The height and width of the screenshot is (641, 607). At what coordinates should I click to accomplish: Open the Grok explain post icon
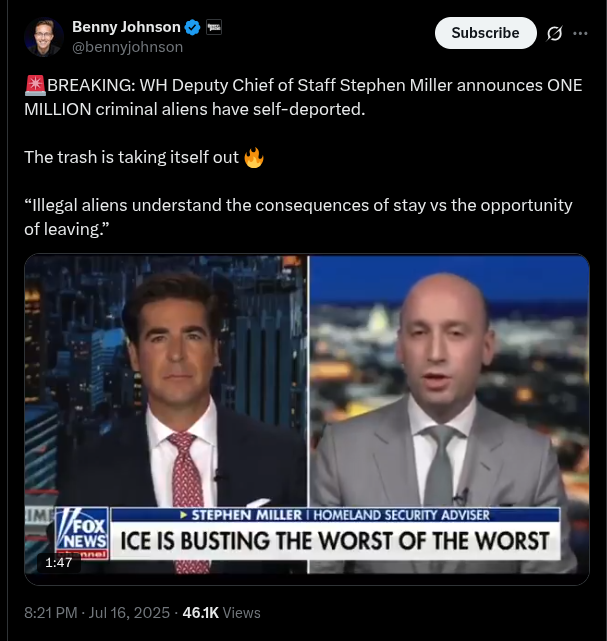point(554,33)
